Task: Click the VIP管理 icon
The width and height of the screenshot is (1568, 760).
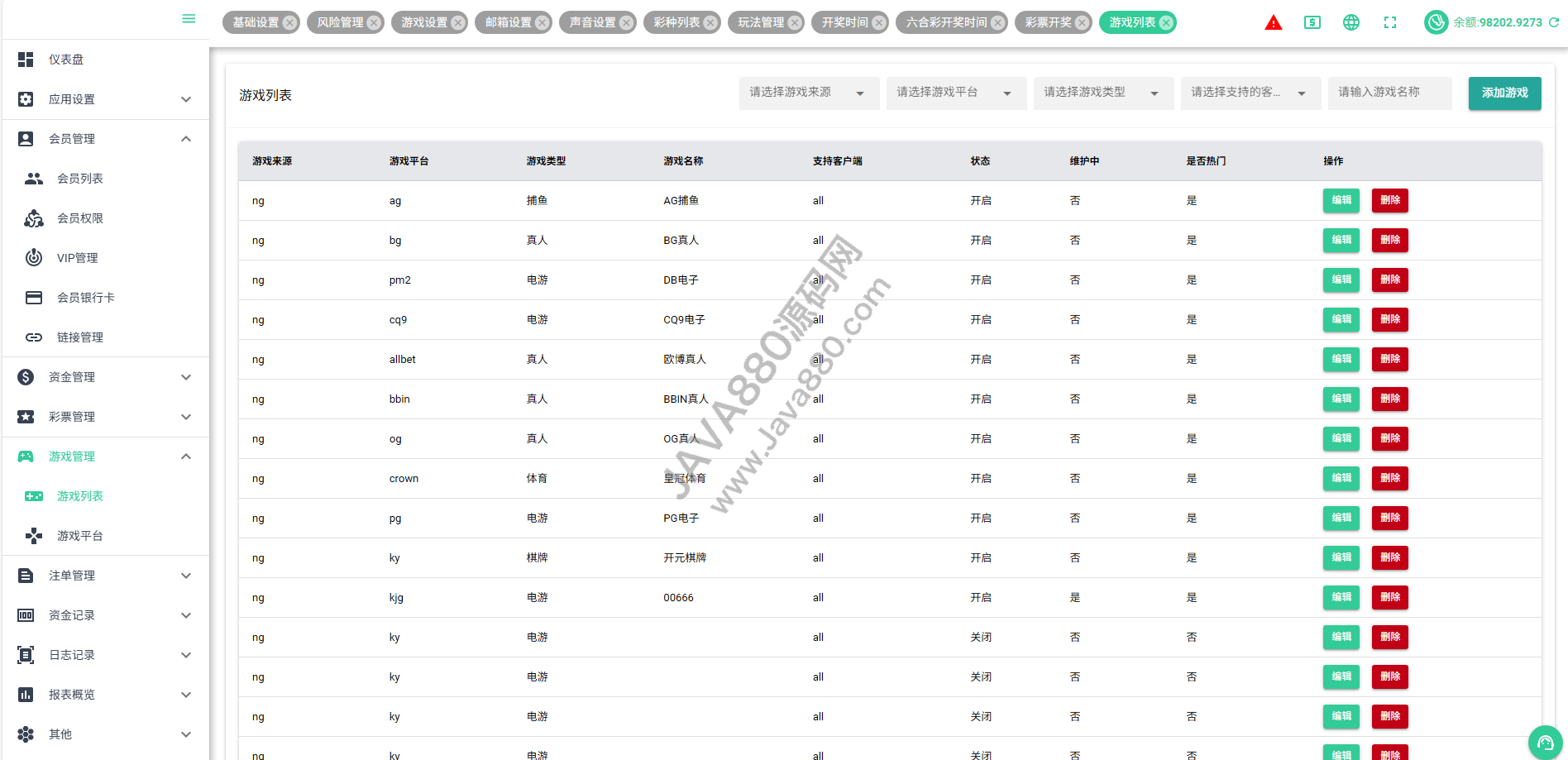Action: click(34, 258)
